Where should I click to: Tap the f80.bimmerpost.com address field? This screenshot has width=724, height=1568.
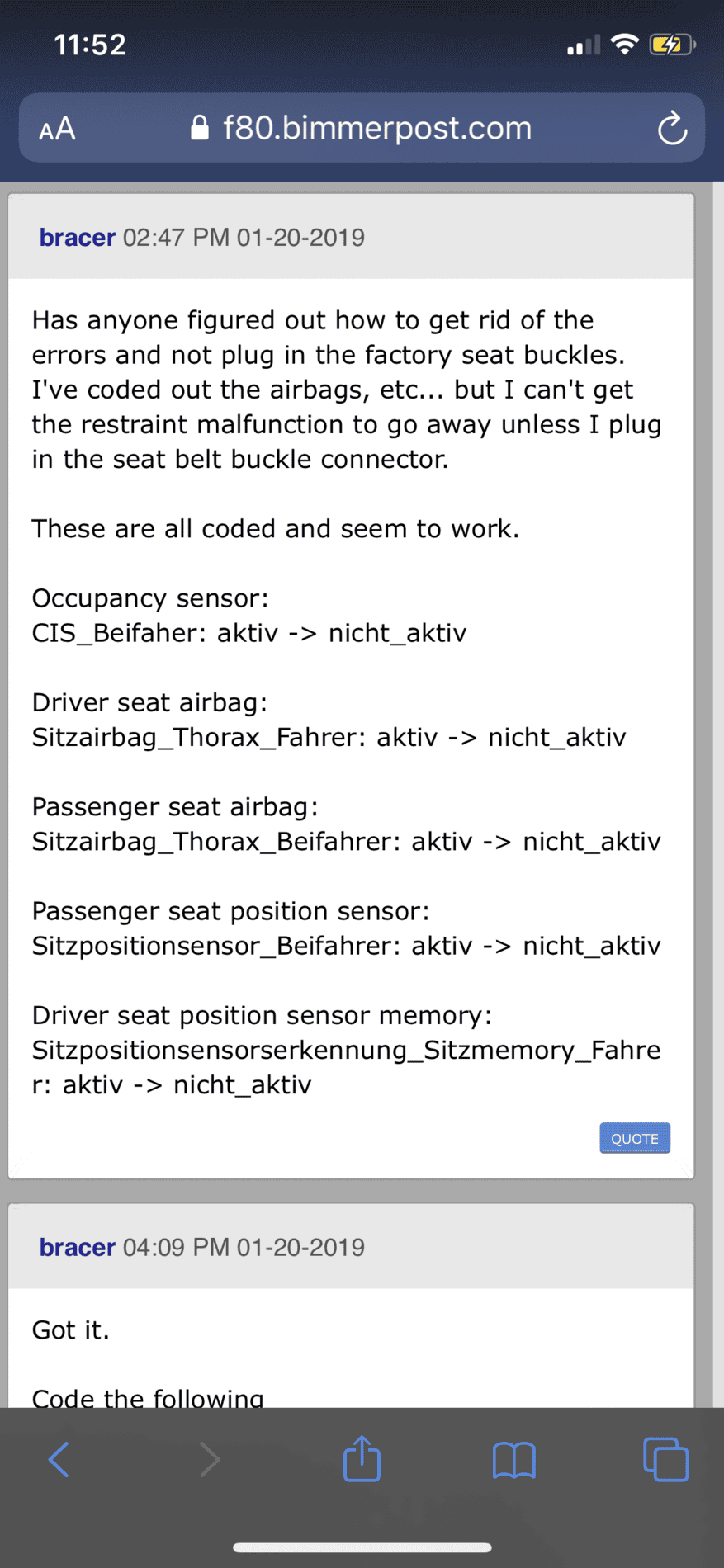362,128
